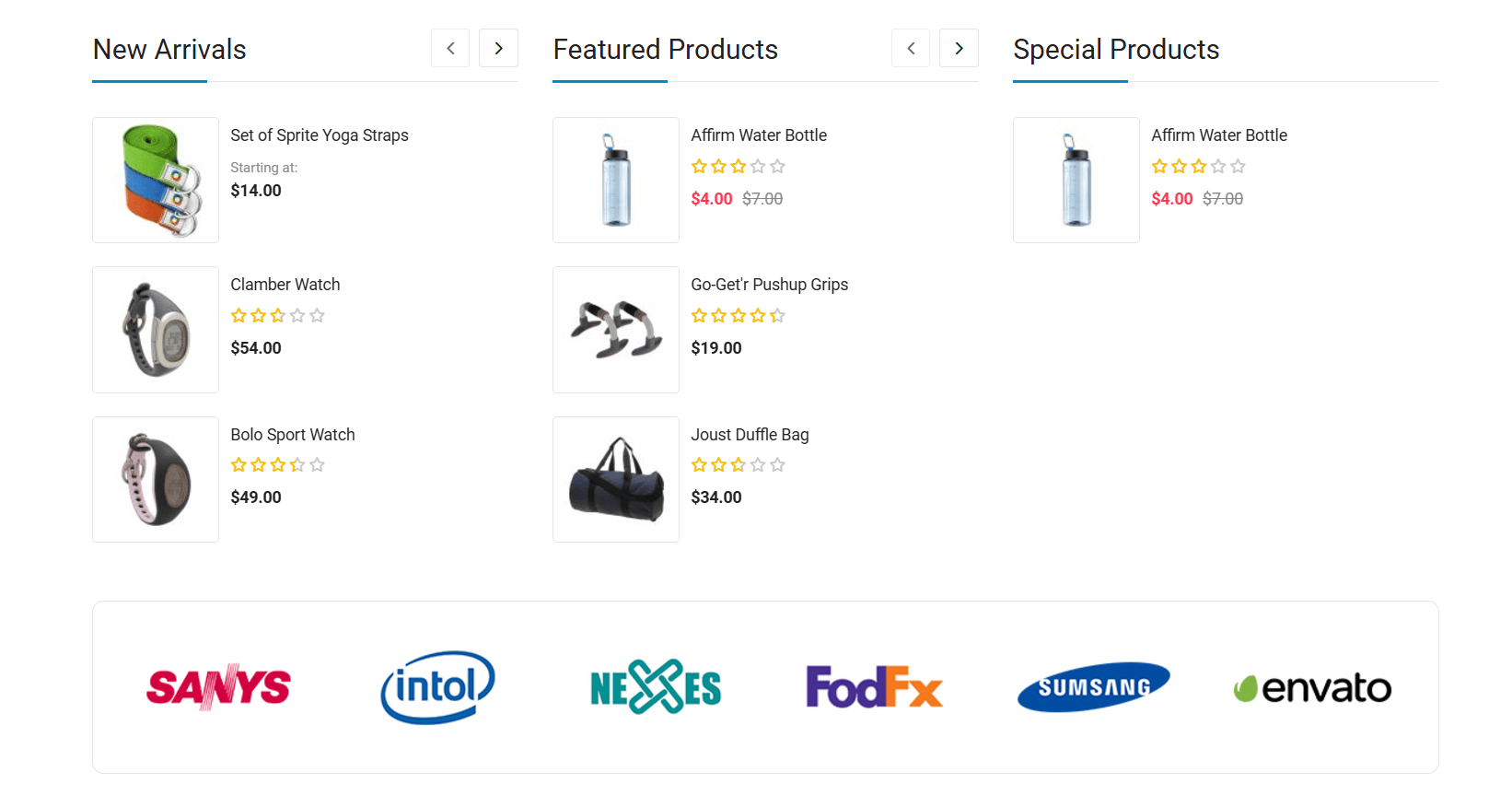The height and width of the screenshot is (807, 1512).
Task: Open Set of Sprite Yoga Straps link
Action: click(319, 135)
